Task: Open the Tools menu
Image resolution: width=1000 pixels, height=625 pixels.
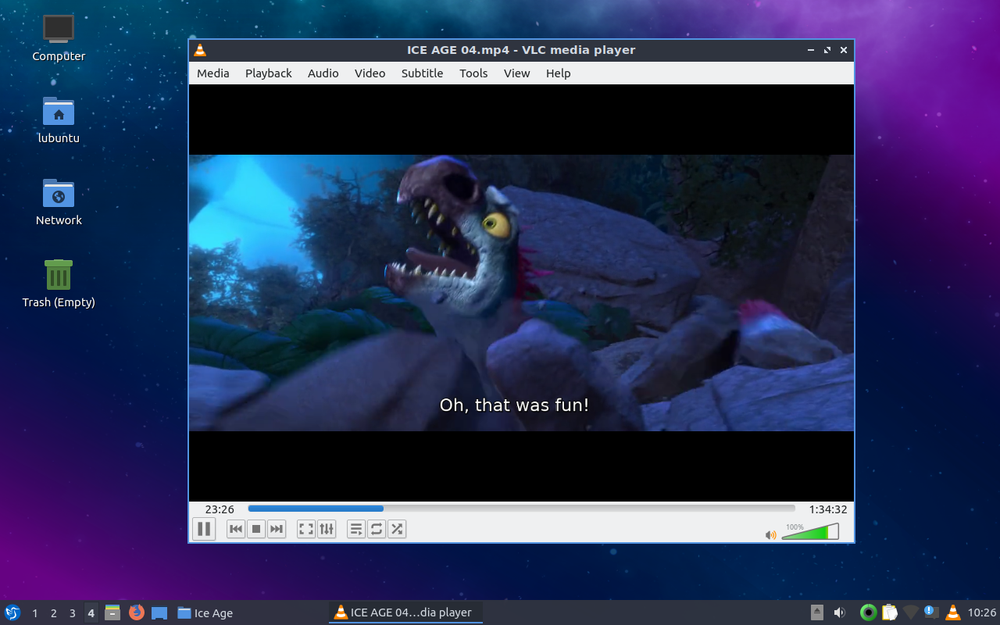Action: click(473, 73)
